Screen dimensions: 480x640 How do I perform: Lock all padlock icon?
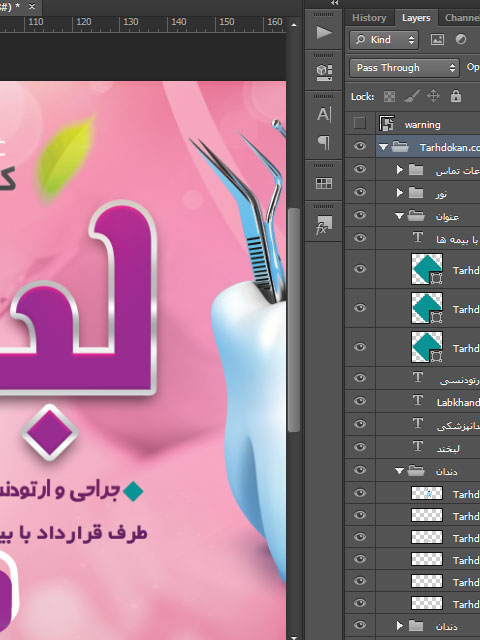[x=456, y=96]
